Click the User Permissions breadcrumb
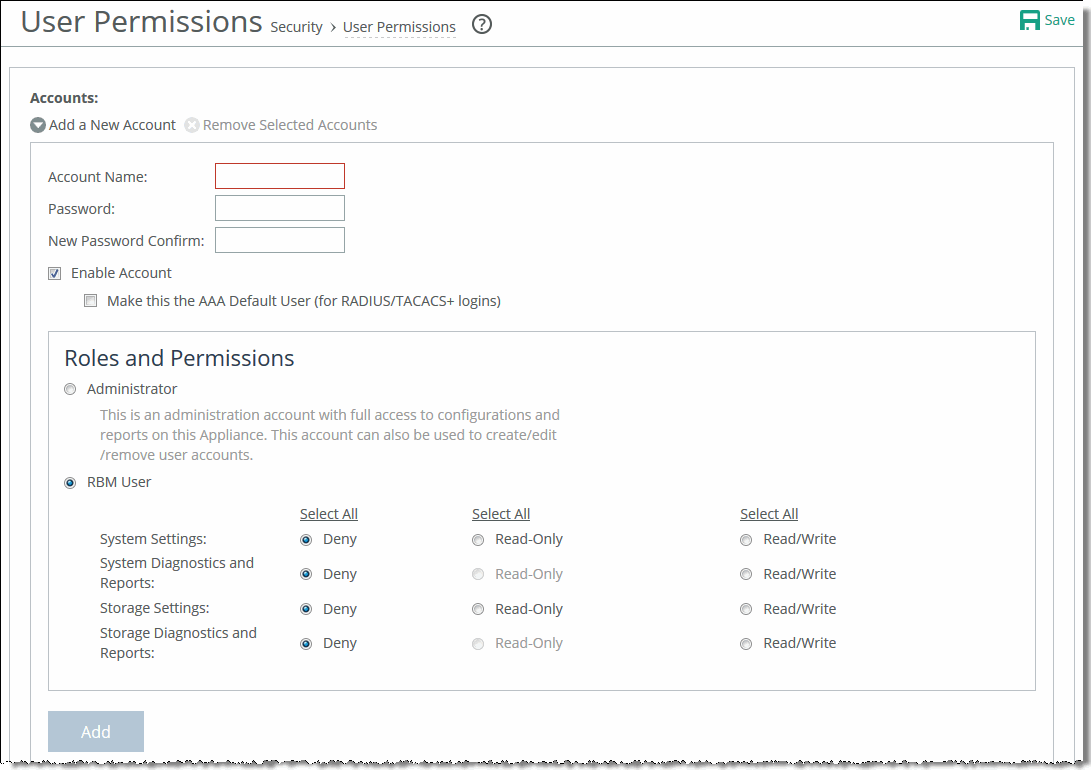 398,27
